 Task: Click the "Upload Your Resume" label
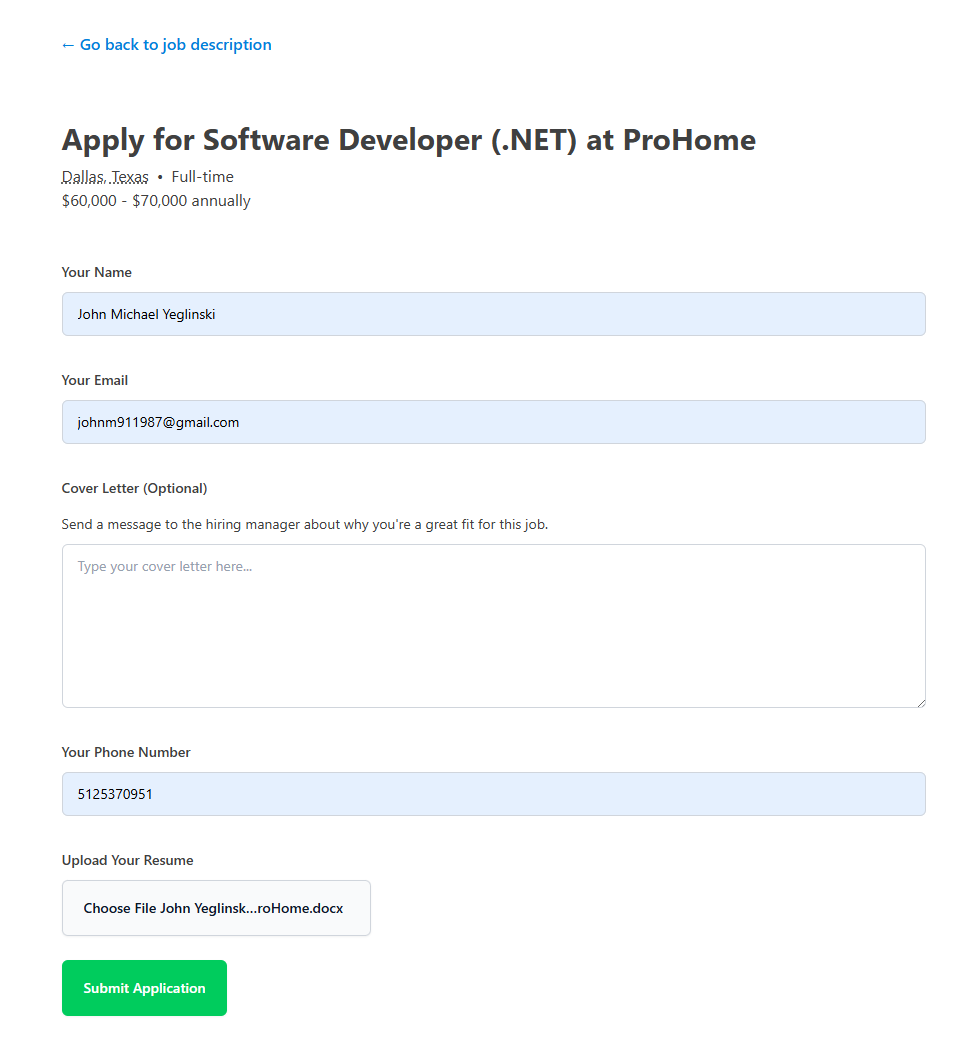tap(127, 860)
